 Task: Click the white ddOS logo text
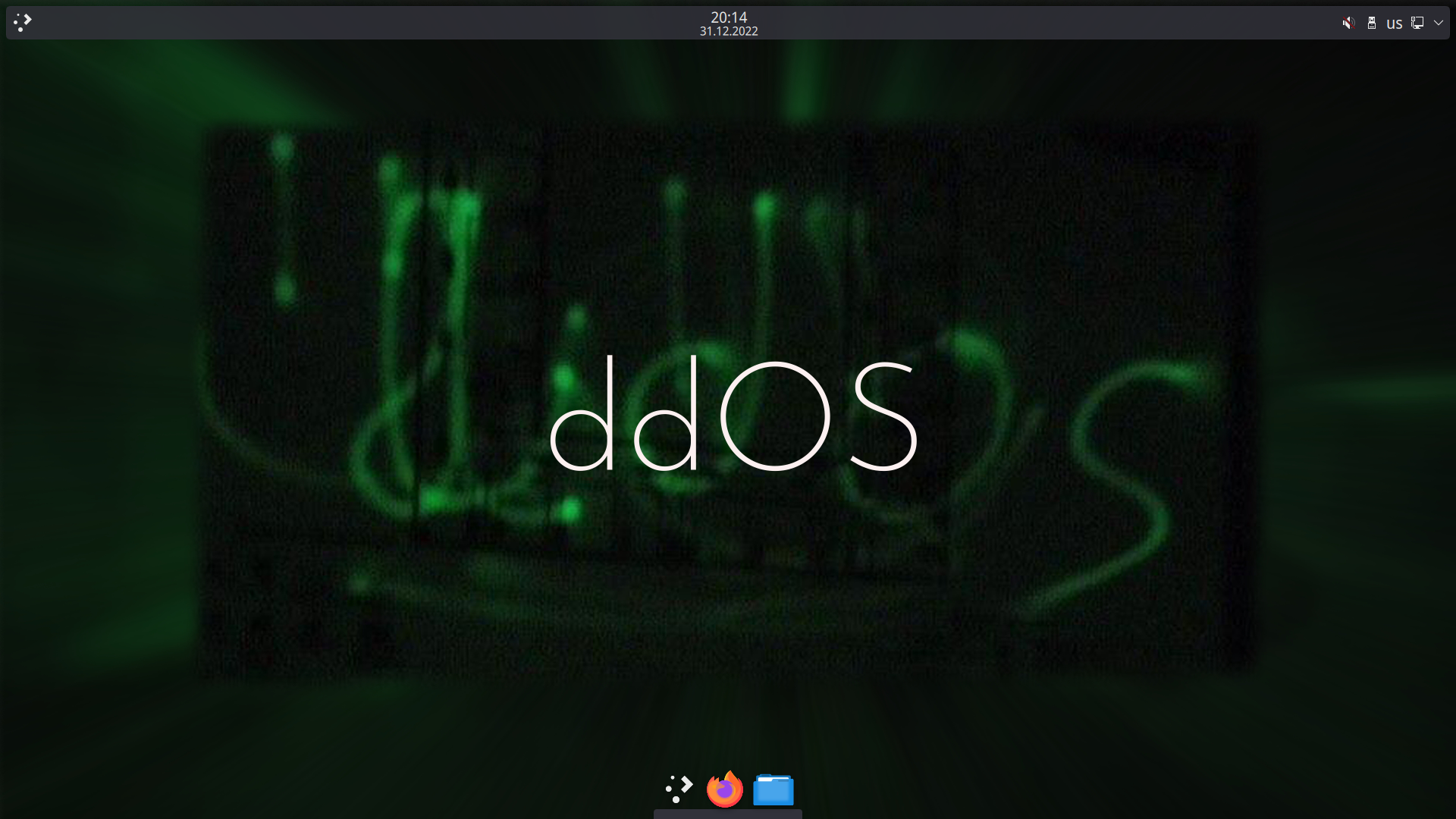pos(733,413)
